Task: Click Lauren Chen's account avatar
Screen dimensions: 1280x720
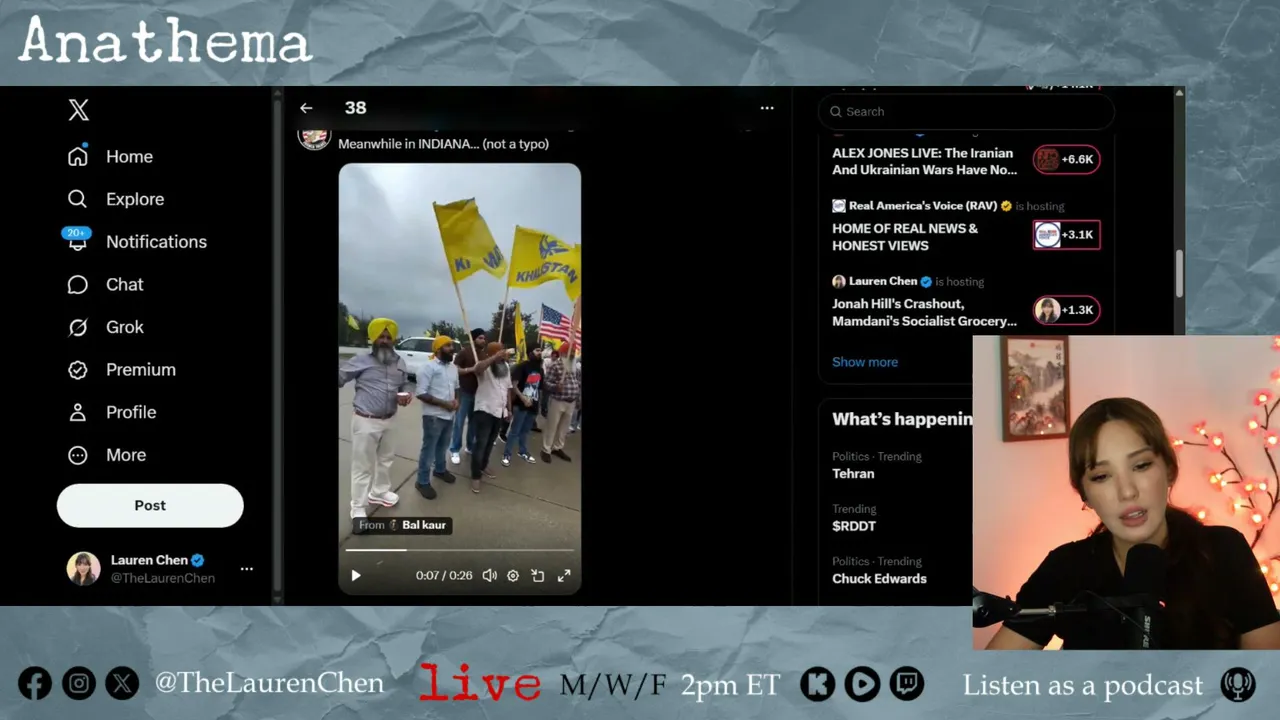Action: [84, 569]
